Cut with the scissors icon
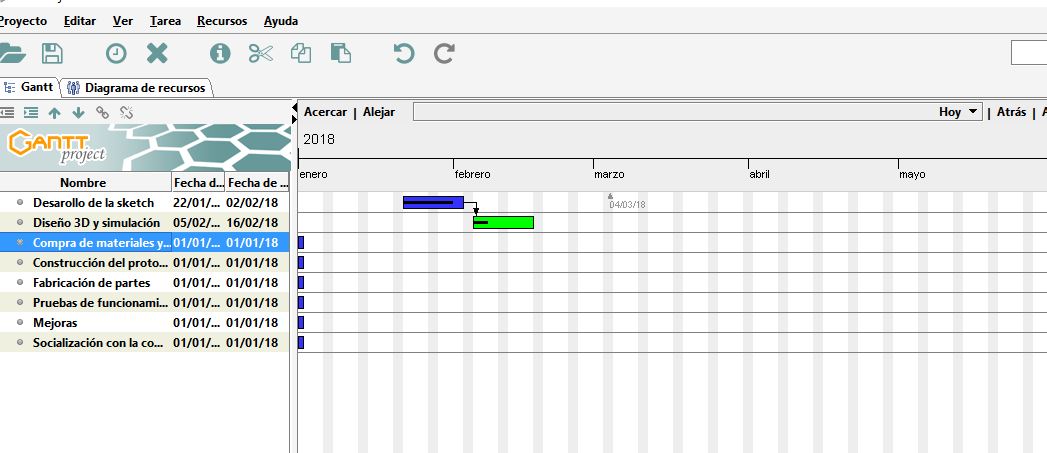The height and width of the screenshot is (453, 1047). click(260, 53)
